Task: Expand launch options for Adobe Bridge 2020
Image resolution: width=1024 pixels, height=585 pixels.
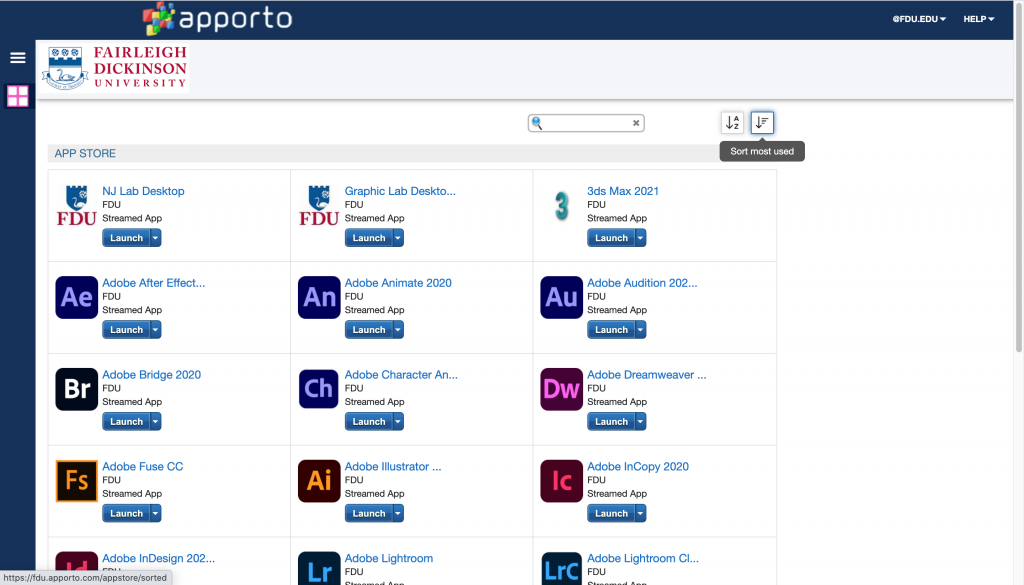Action: (x=155, y=422)
